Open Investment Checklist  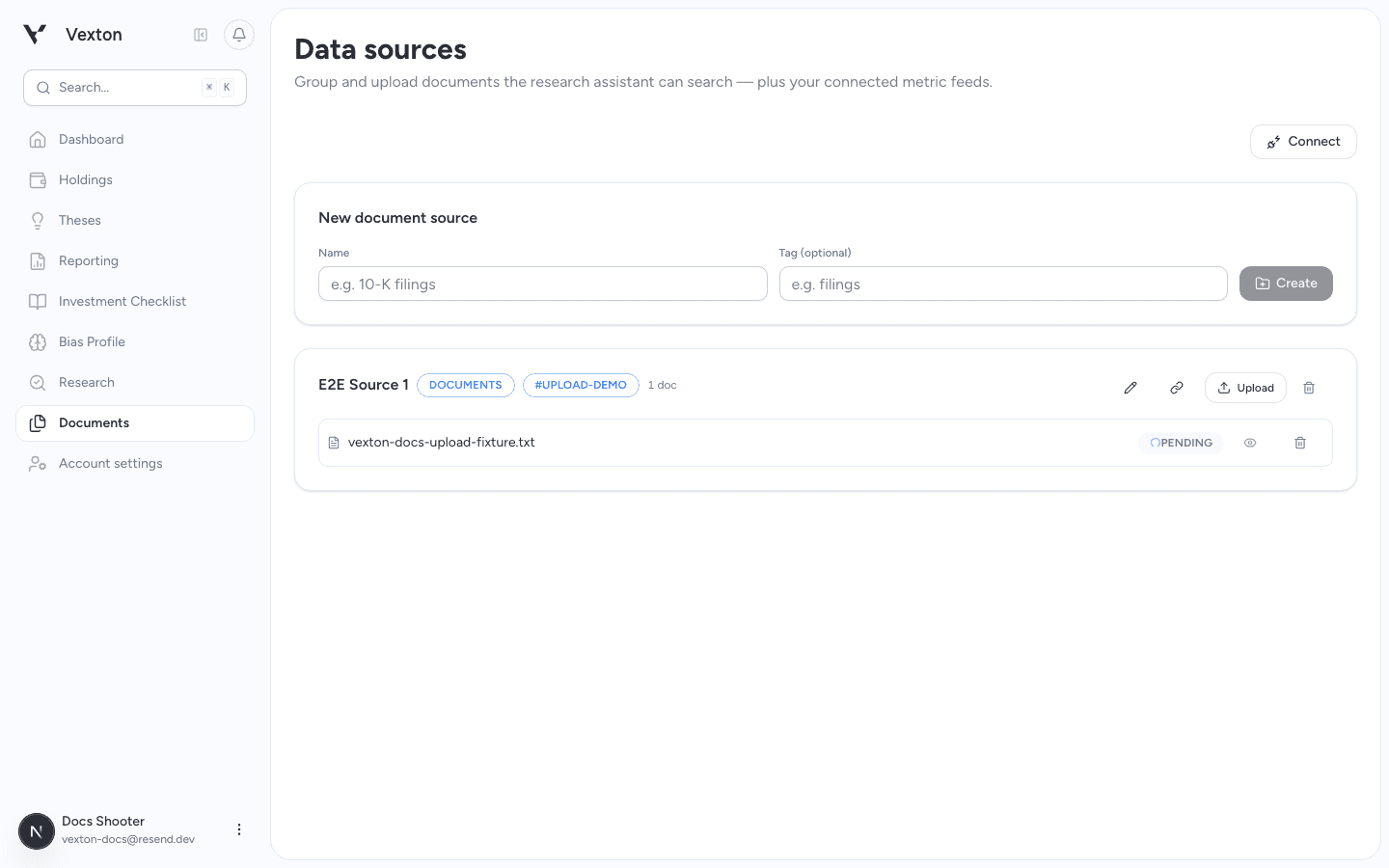135,302
